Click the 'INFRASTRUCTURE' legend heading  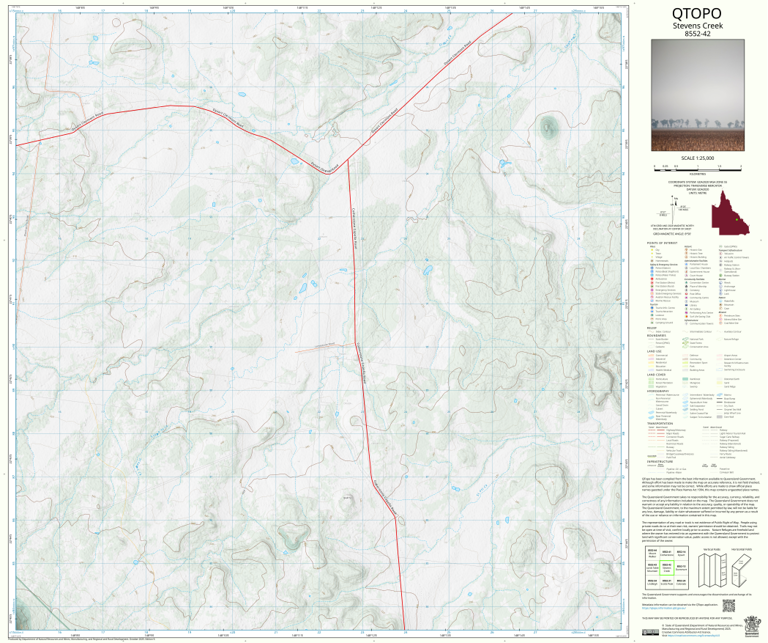tap(659, 461)
